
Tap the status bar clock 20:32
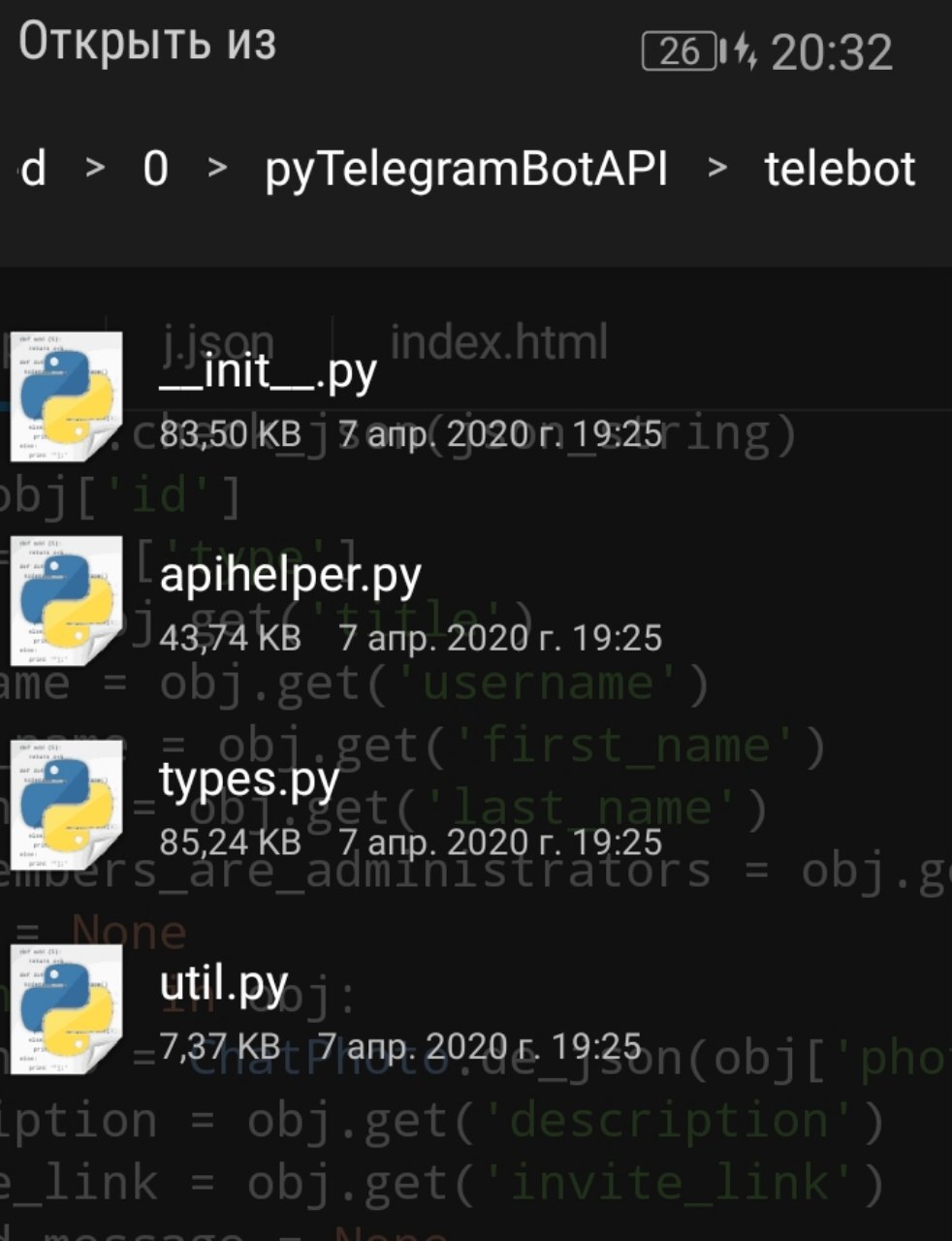click(832, 52)
